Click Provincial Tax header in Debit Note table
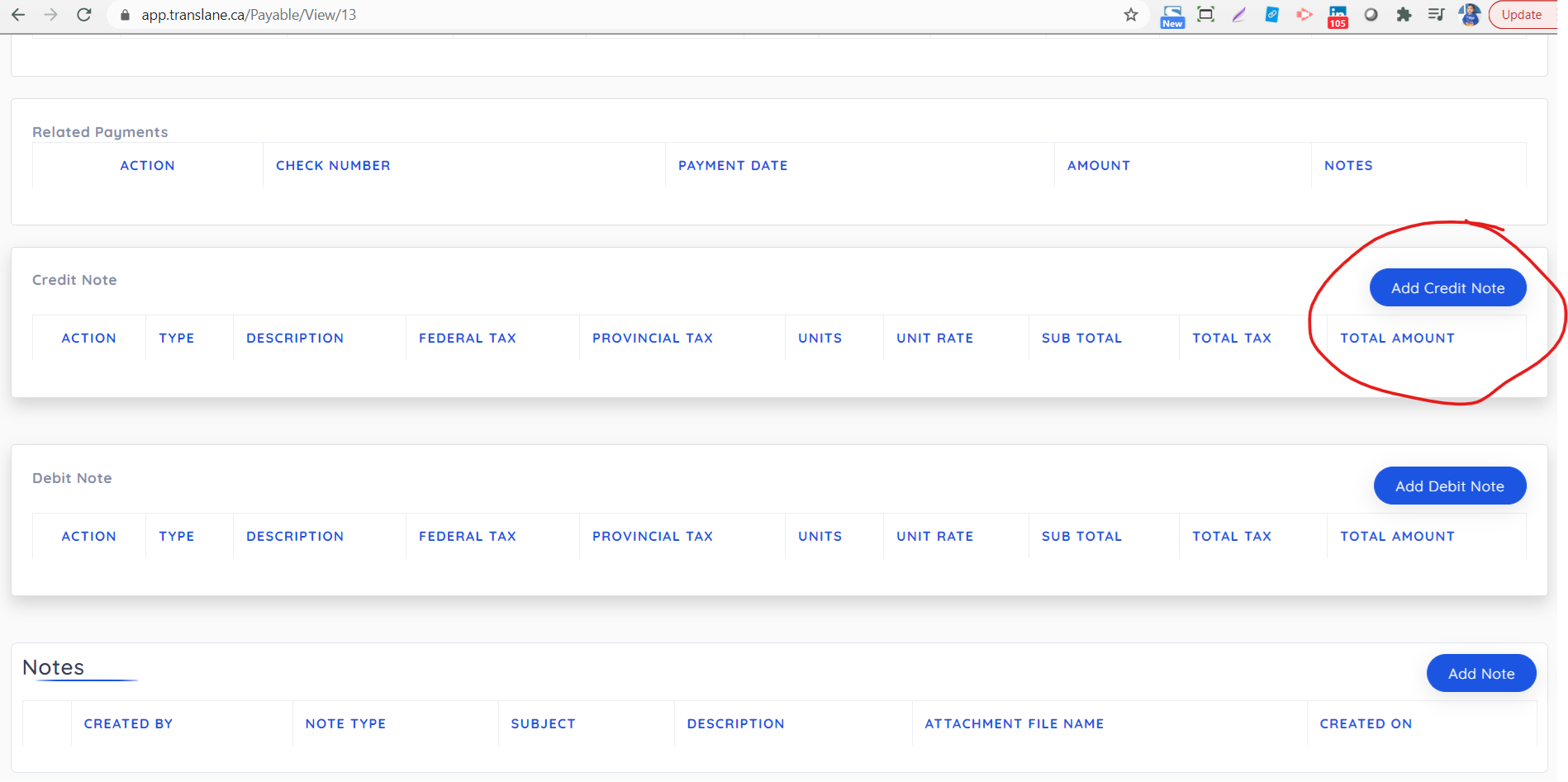1568x782 pixels. tap(652, 537)
